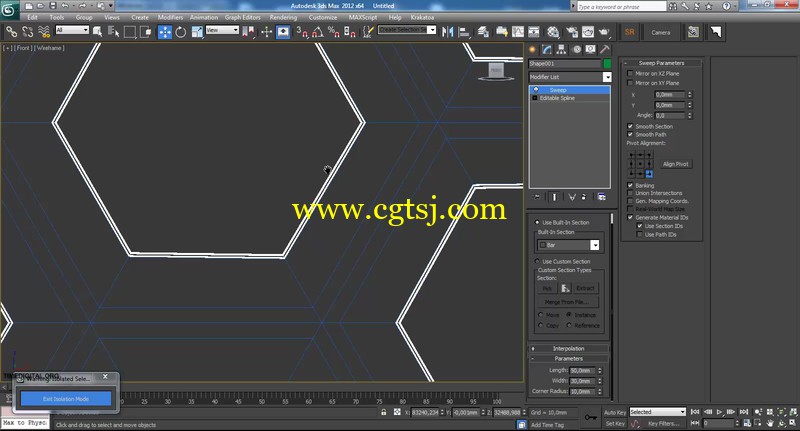Switch to the Utilities command panel
Screen dimensions: 800x431
pyautogui.click(x=605, y=49)
